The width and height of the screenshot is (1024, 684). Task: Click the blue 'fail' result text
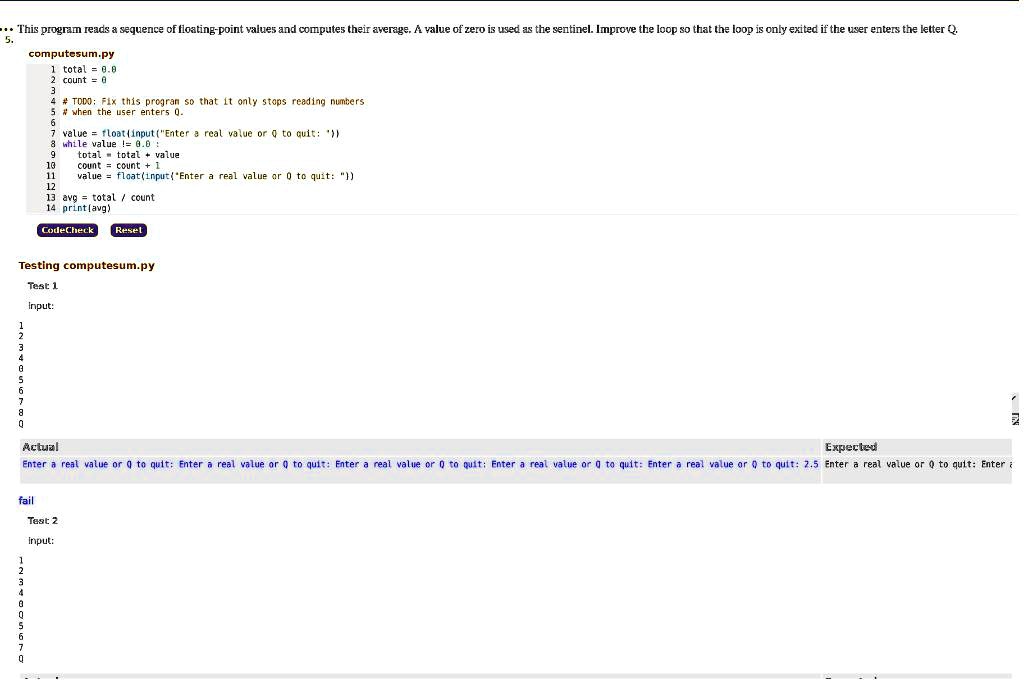(x=26, y=500)
